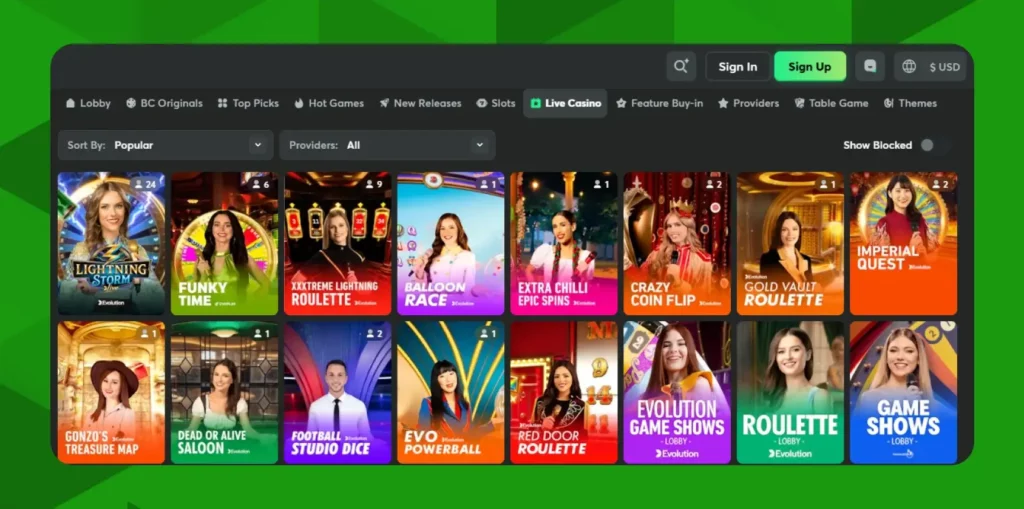This screenshot has height=509, width=1024.
Task: Click the Lobby home icon
Action: click(x=71, y=103)
